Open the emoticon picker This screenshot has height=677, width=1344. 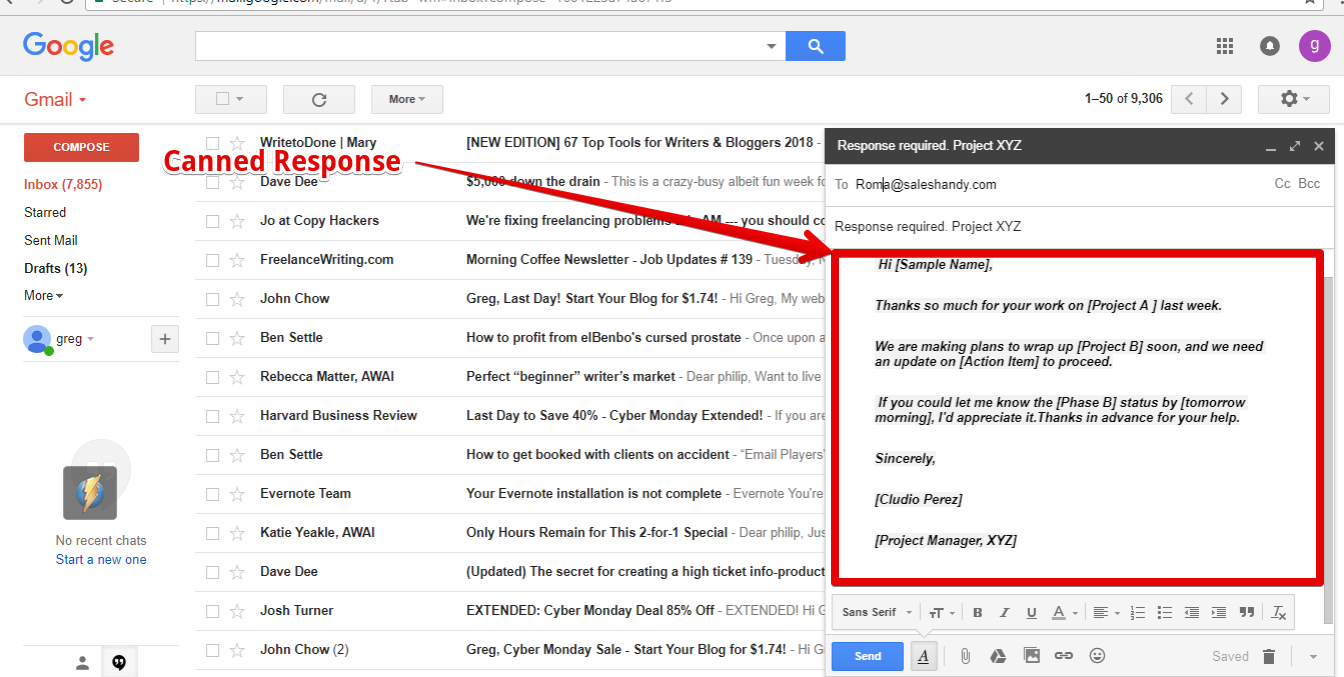[x=1097, y=656]
